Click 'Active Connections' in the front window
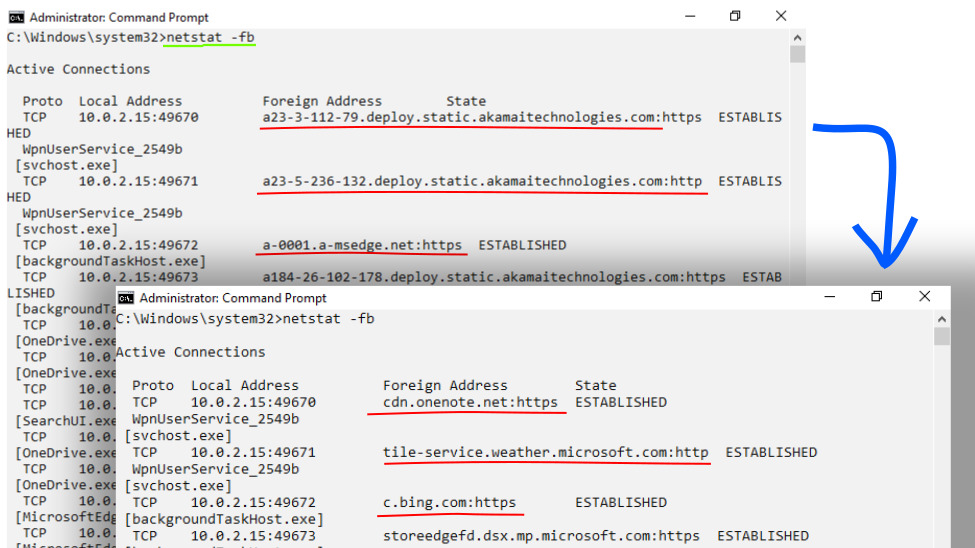Screen dimensions: 975x548 tap(191, 352)
